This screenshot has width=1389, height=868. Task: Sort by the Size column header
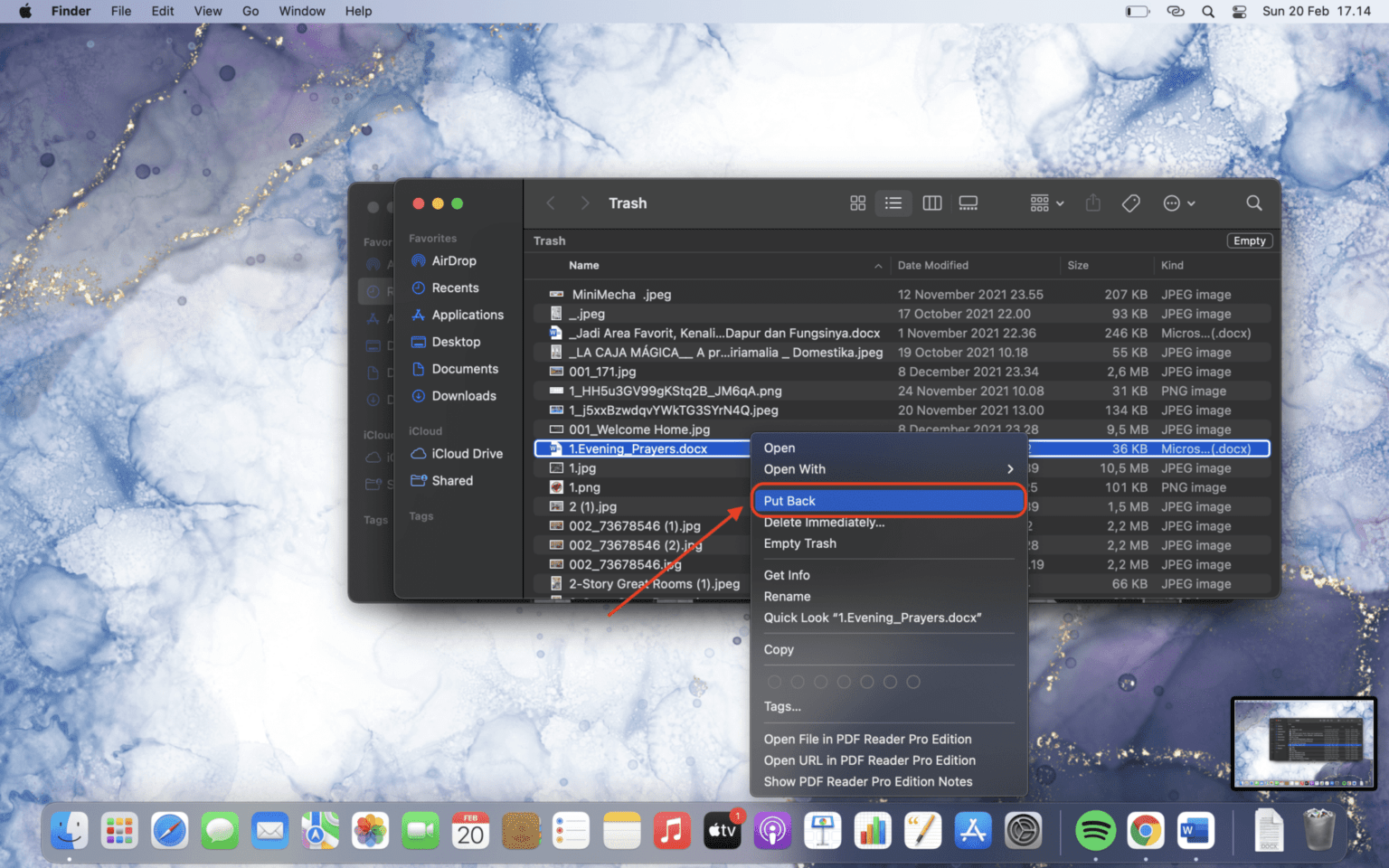click(x=1078, y=265)
